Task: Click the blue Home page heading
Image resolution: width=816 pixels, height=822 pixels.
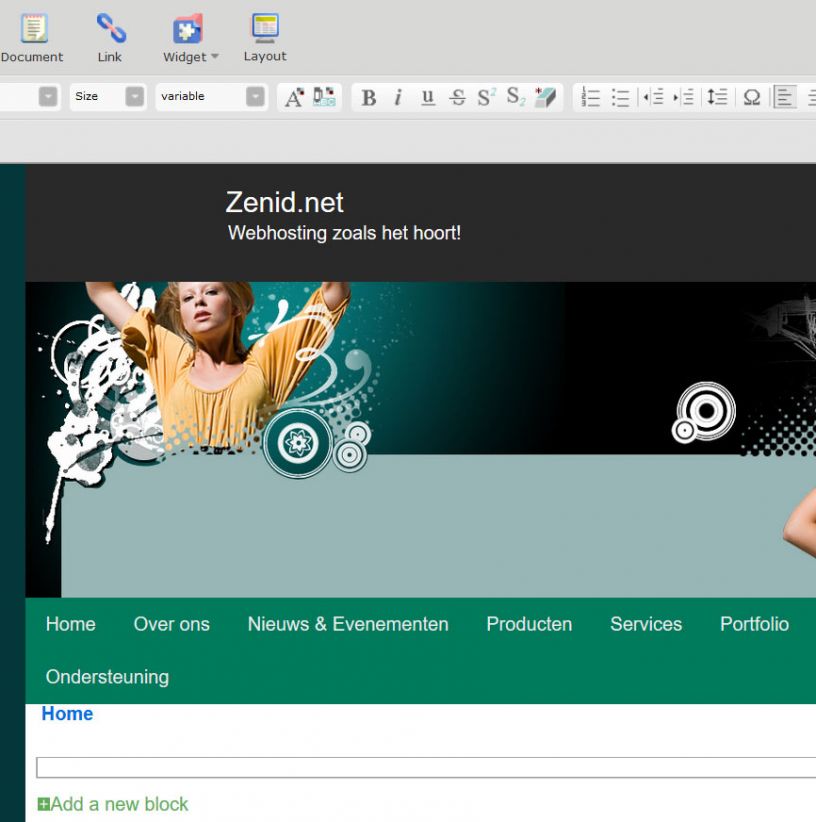Action: [67, 713]
